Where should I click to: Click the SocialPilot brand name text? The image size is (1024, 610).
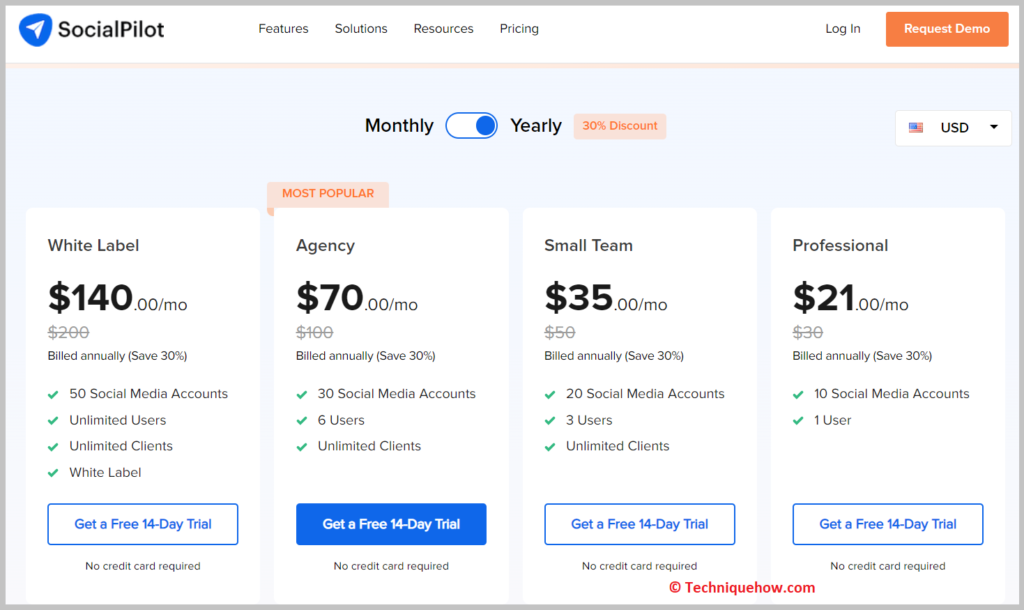point(111,29)
